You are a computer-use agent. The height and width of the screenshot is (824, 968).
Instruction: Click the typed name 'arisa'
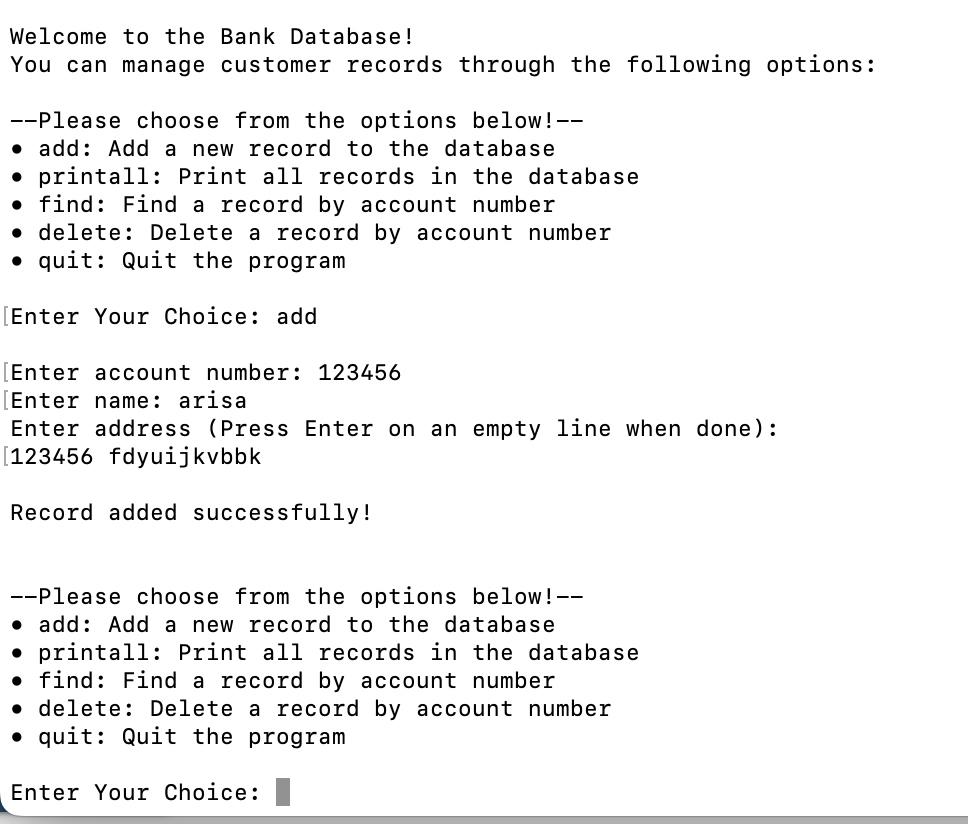212,401
